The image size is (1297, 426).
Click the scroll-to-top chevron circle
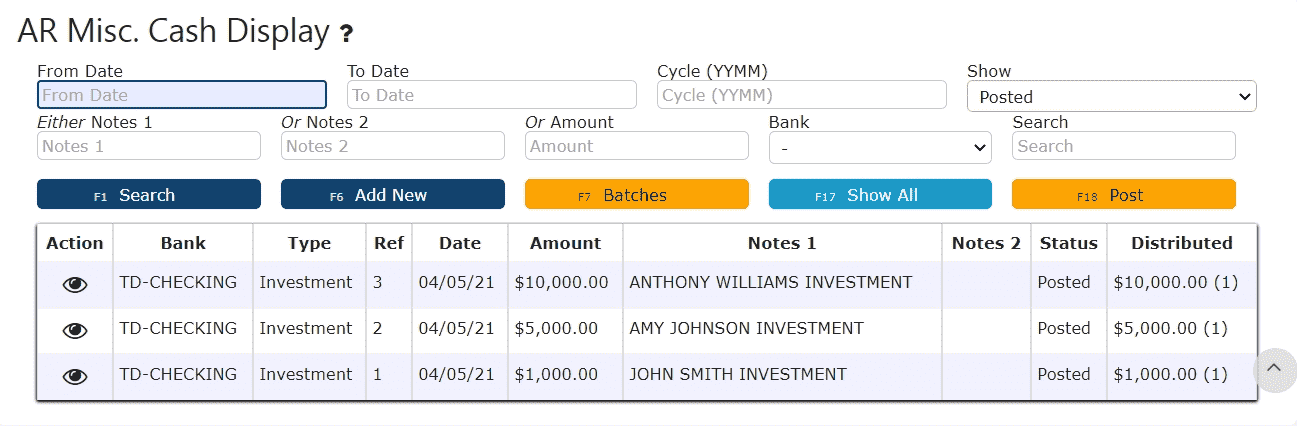coord(1273,368)
